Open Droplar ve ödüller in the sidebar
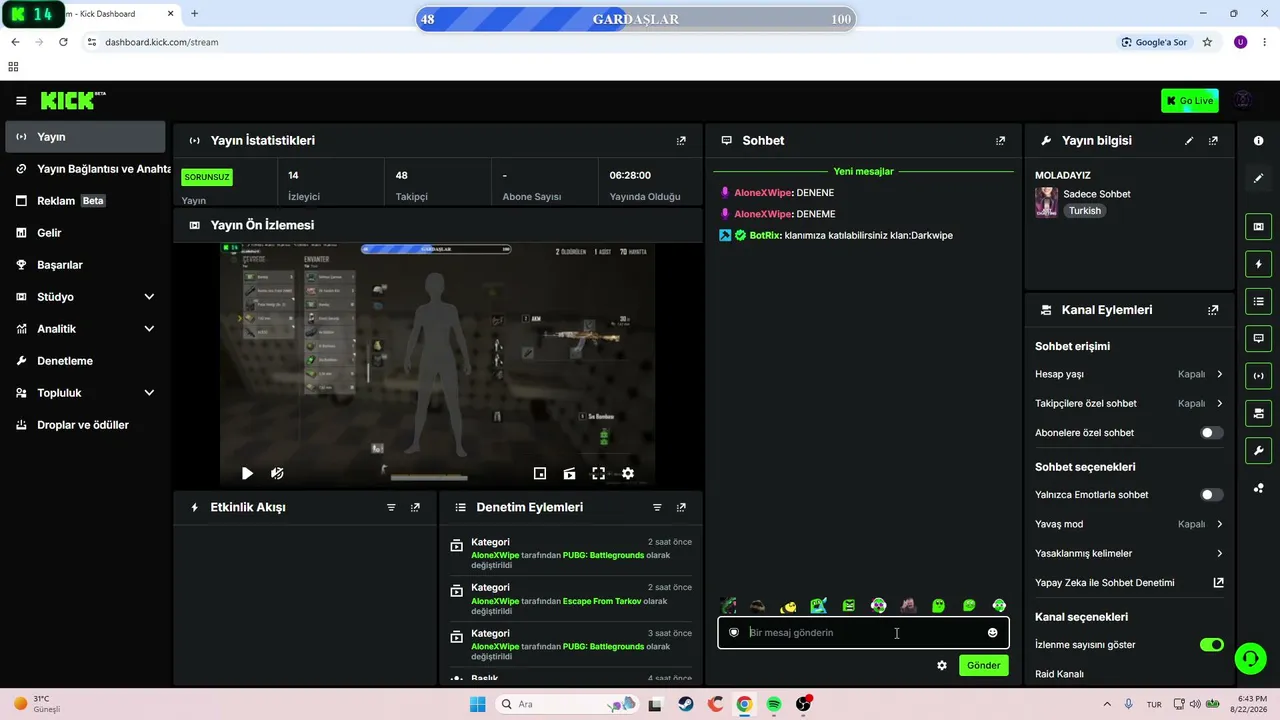Screen dimensions: 1280x720 (x=85, y=425)
